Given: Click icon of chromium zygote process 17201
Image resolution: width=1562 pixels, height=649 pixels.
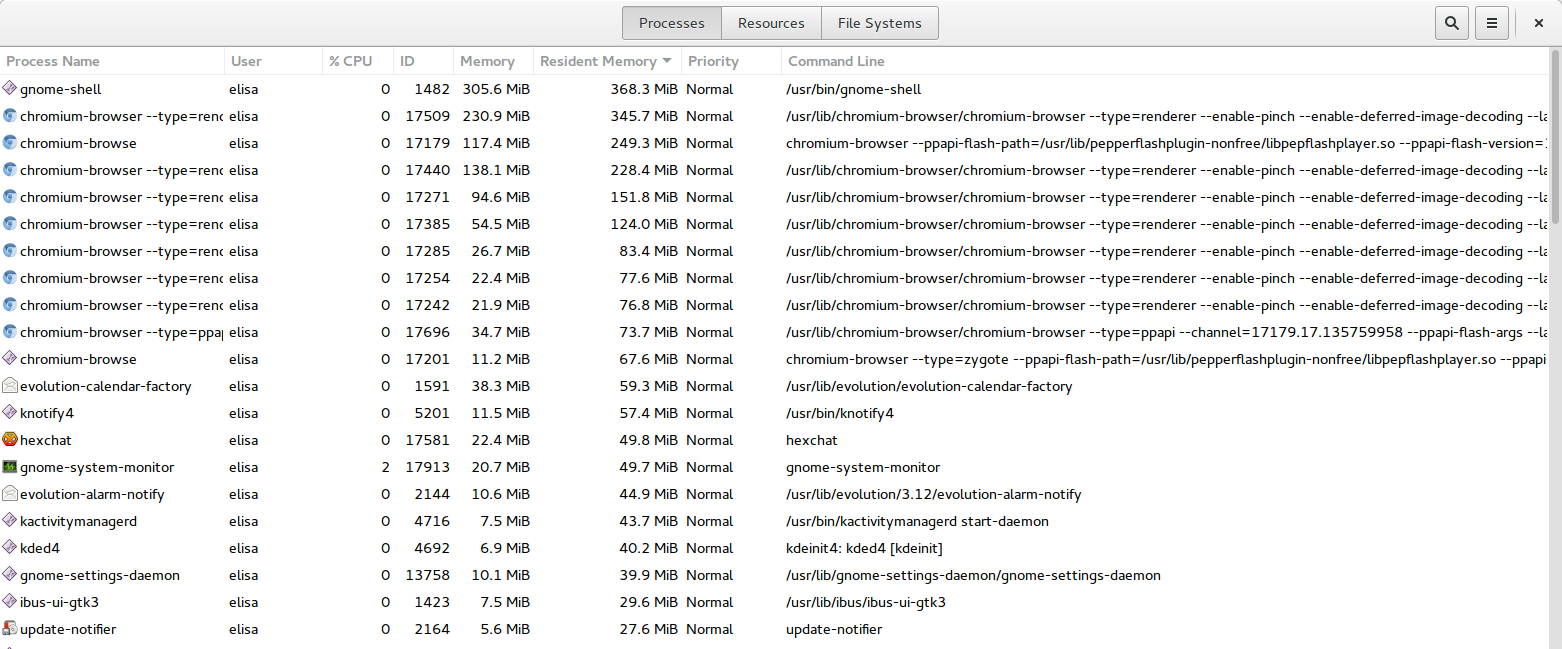Looking at the screenshot, I should coord(10,359).
